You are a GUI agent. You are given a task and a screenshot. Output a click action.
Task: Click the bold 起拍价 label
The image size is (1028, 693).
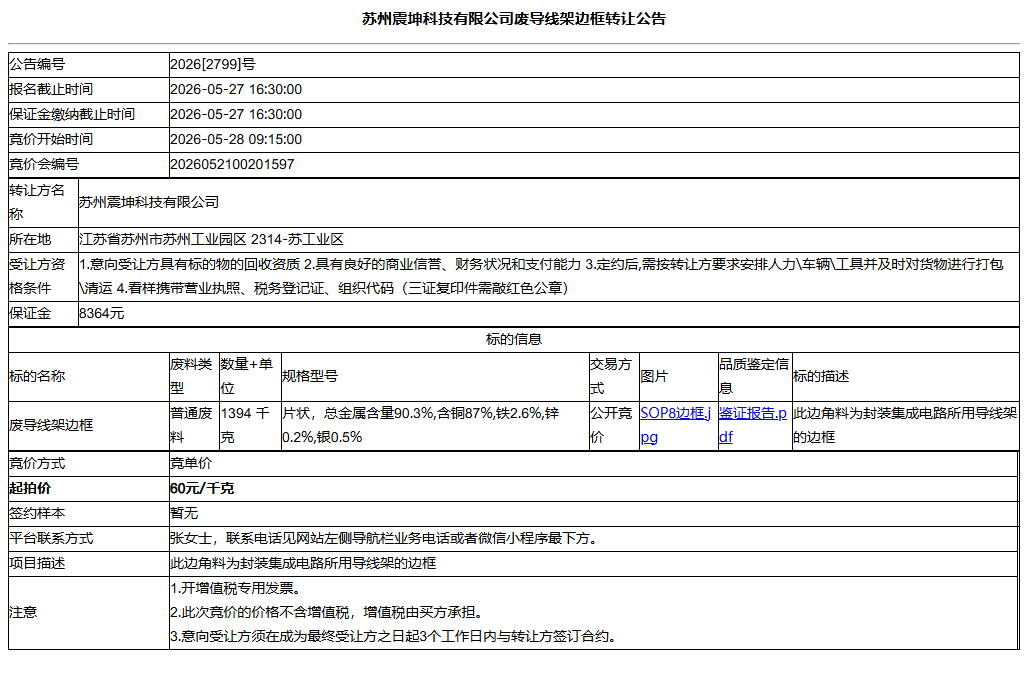coord(30,488)
